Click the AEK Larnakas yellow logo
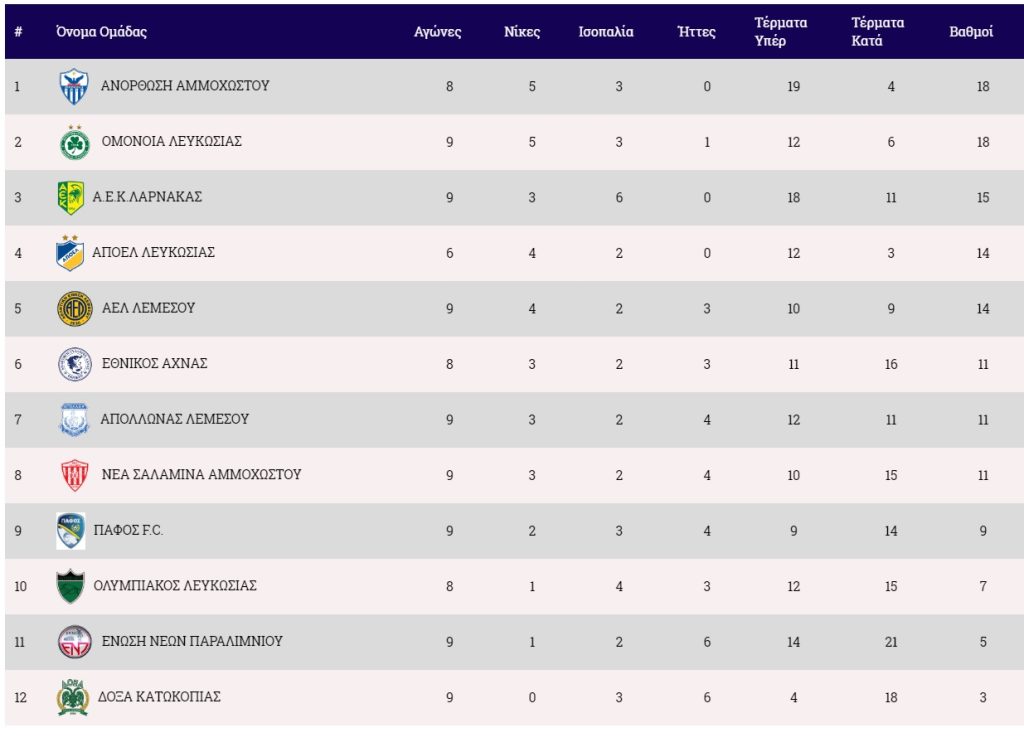 tap(70, 198)
